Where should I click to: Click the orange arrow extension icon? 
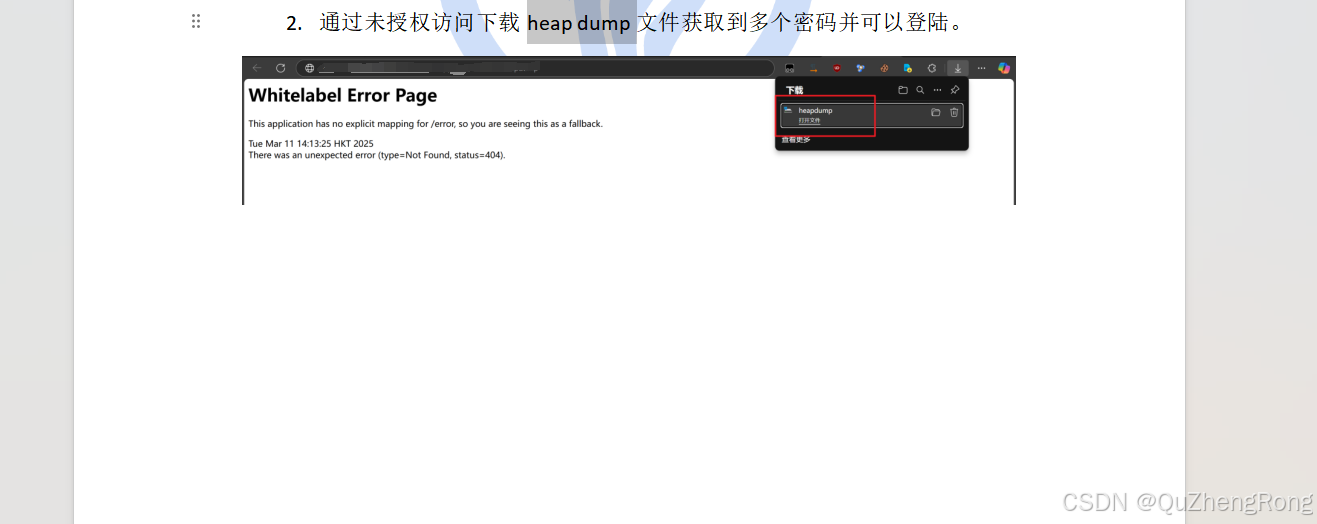coord(813,68)
